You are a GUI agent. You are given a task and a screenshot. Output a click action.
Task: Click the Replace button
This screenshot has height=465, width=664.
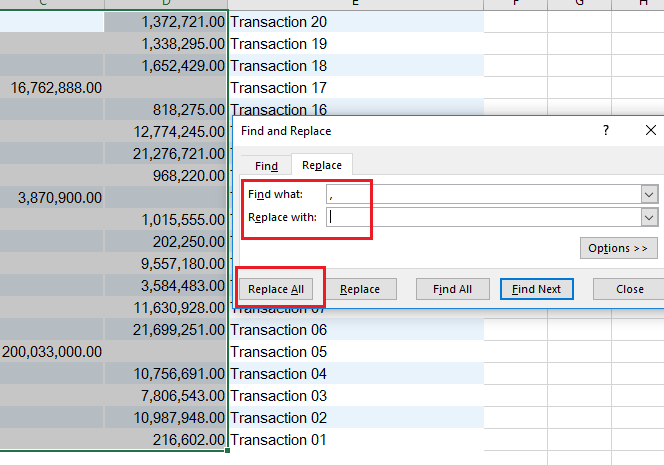[359, 289]
